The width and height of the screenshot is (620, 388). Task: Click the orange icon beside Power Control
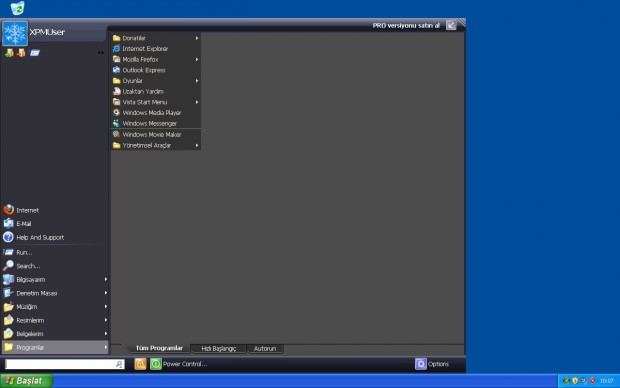pyautogui.click(x=140, y=364)
